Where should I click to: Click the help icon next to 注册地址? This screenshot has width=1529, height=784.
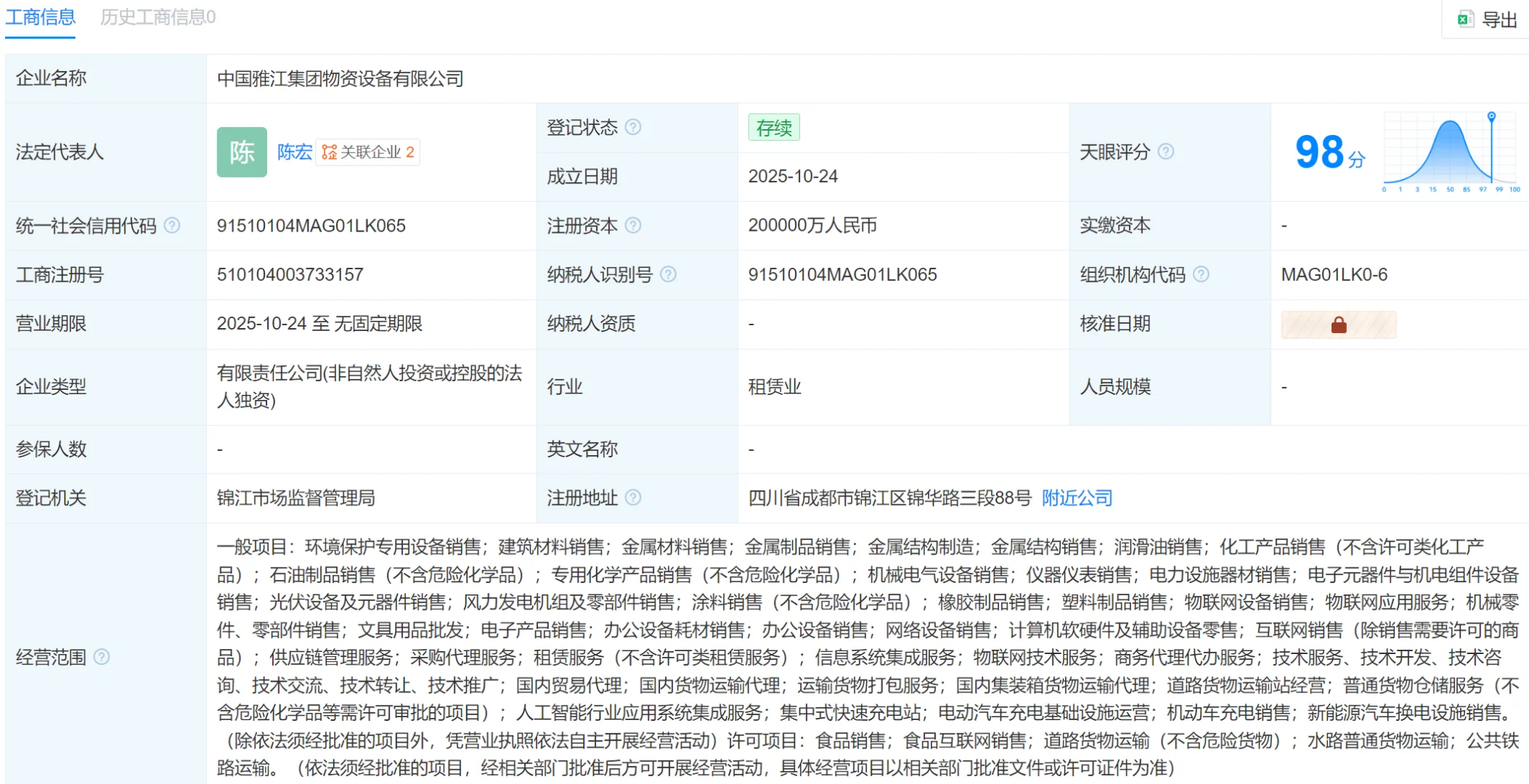click(633, 499)
